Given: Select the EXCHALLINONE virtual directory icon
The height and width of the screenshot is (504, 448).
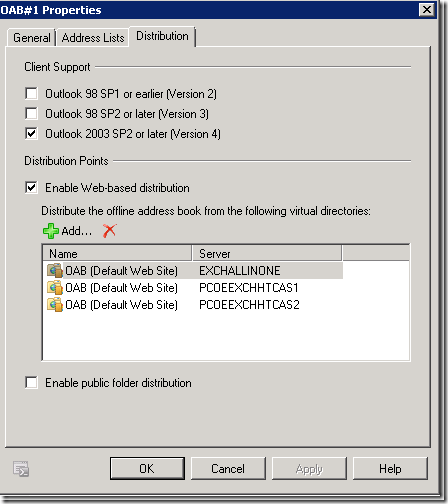Looking at the screenshot, I should 55,270.
